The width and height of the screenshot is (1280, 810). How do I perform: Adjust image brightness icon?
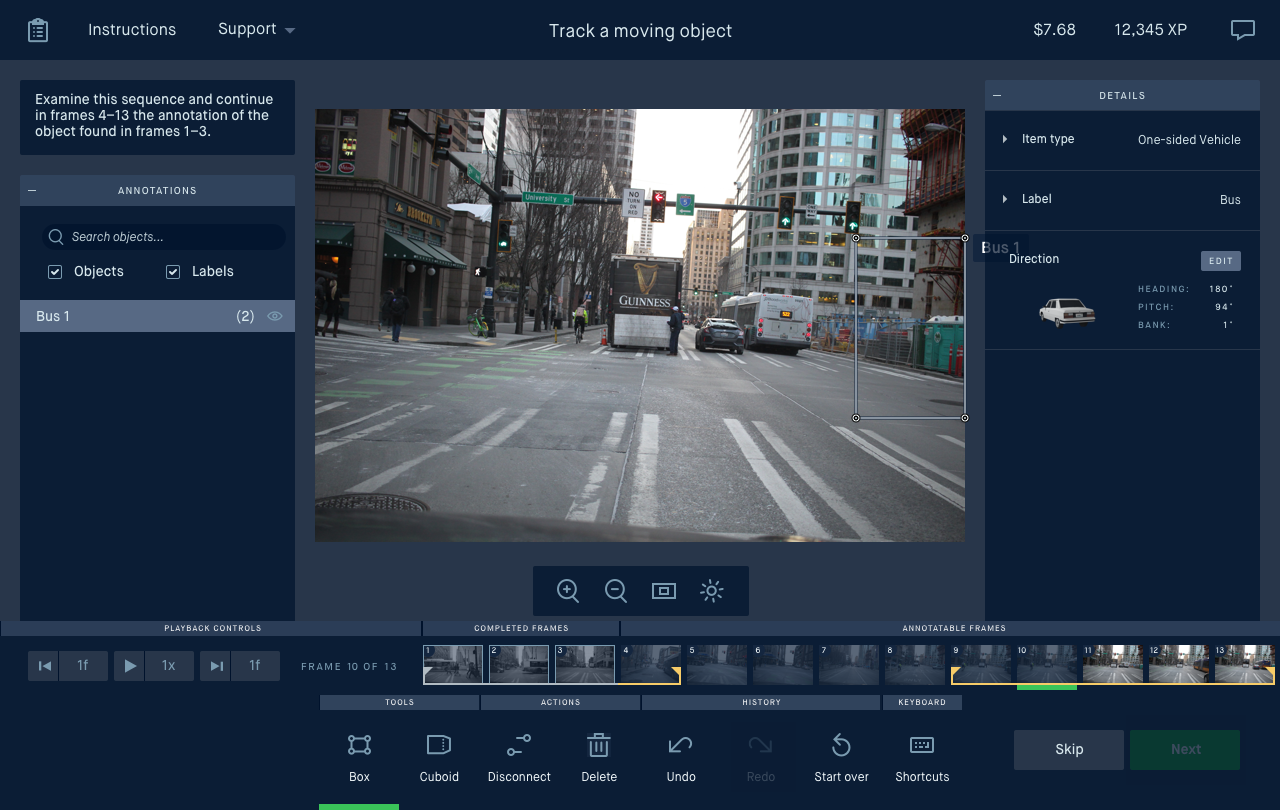click(712, 591)
